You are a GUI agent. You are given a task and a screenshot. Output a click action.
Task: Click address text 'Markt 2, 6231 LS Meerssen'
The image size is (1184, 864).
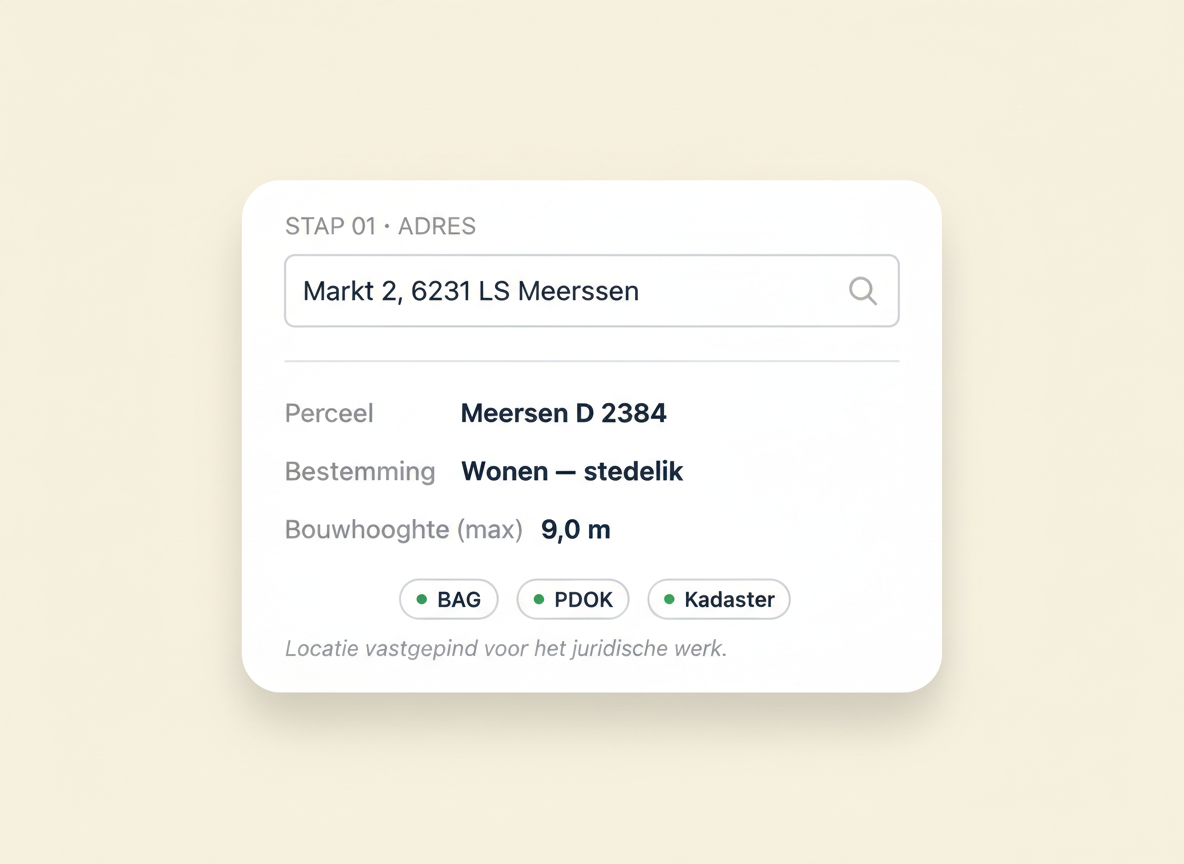coord(471,291)
